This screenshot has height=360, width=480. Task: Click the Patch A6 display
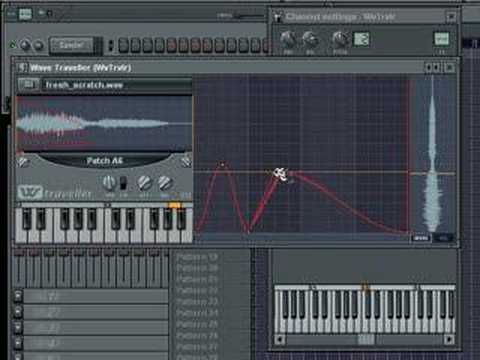[x=105, y=161]
